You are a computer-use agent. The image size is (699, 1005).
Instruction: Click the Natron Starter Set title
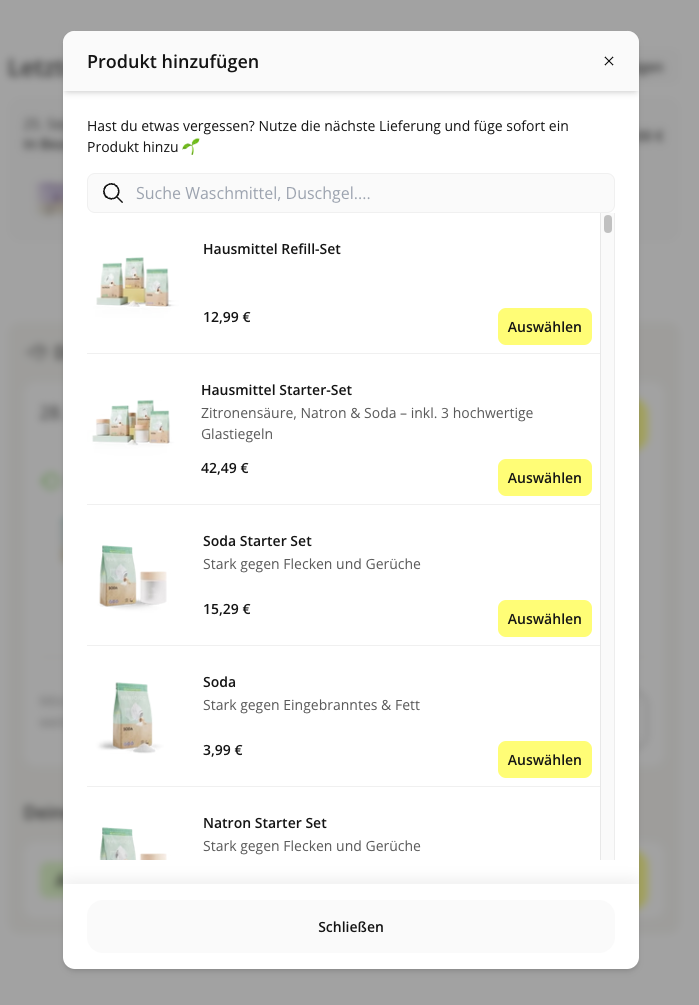pyautogui.click(x=265, y=823)
